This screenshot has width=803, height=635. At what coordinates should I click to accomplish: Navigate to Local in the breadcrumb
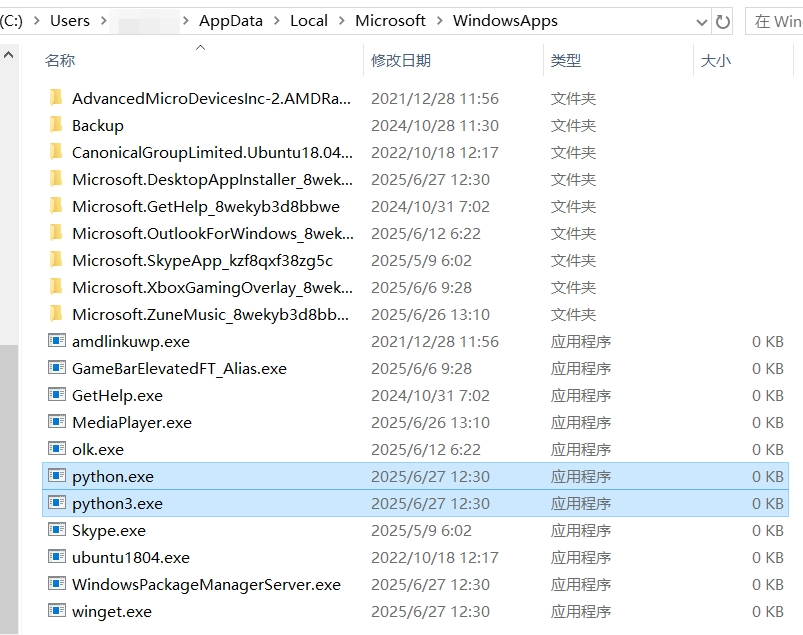tap(309, 21)
